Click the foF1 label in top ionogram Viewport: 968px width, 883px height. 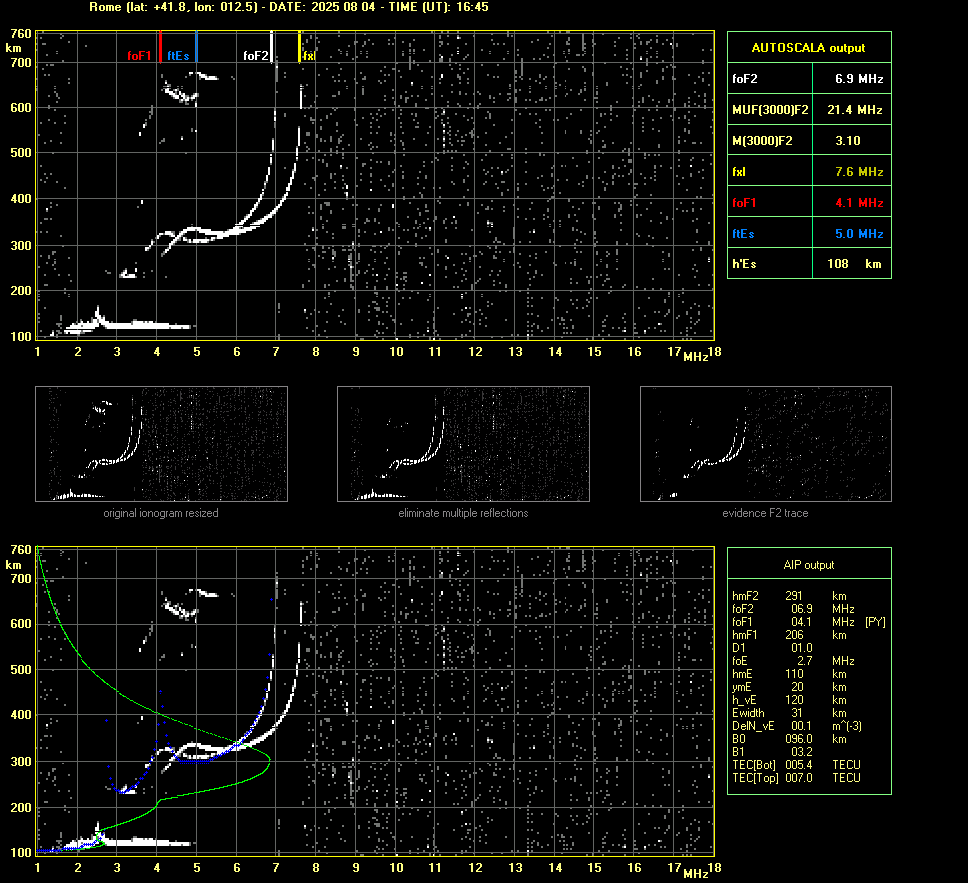coord(140,56)
